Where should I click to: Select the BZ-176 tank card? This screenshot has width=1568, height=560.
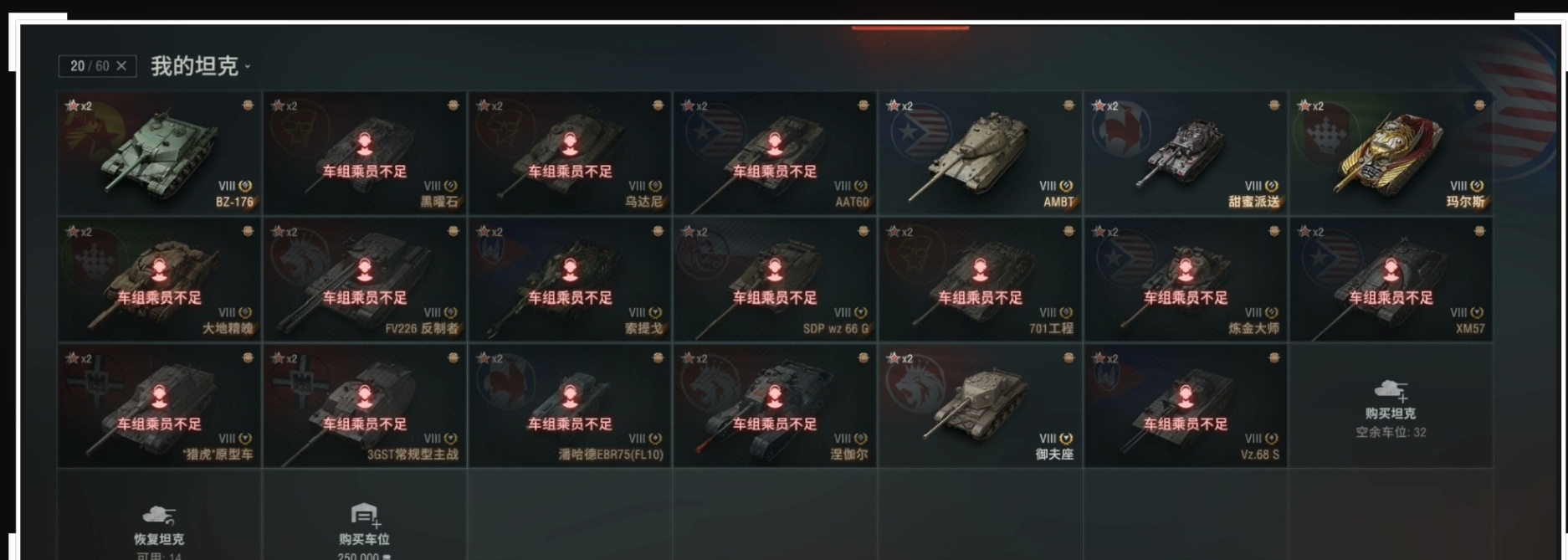(159, 152)
